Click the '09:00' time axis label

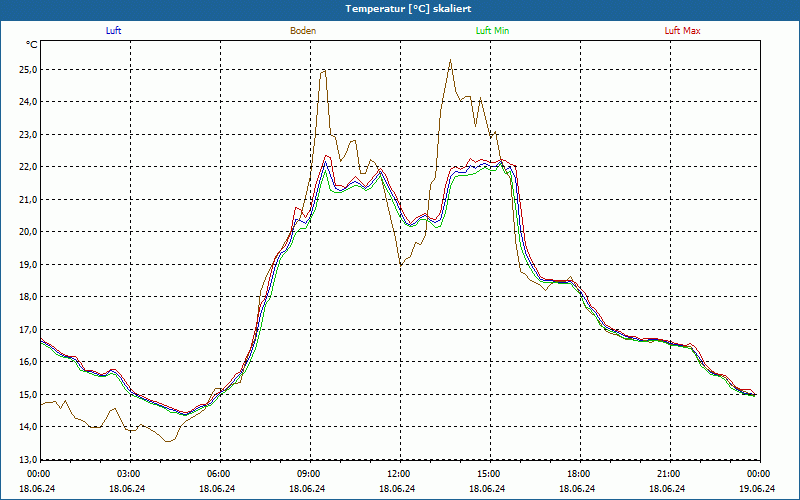click(308, 474)
